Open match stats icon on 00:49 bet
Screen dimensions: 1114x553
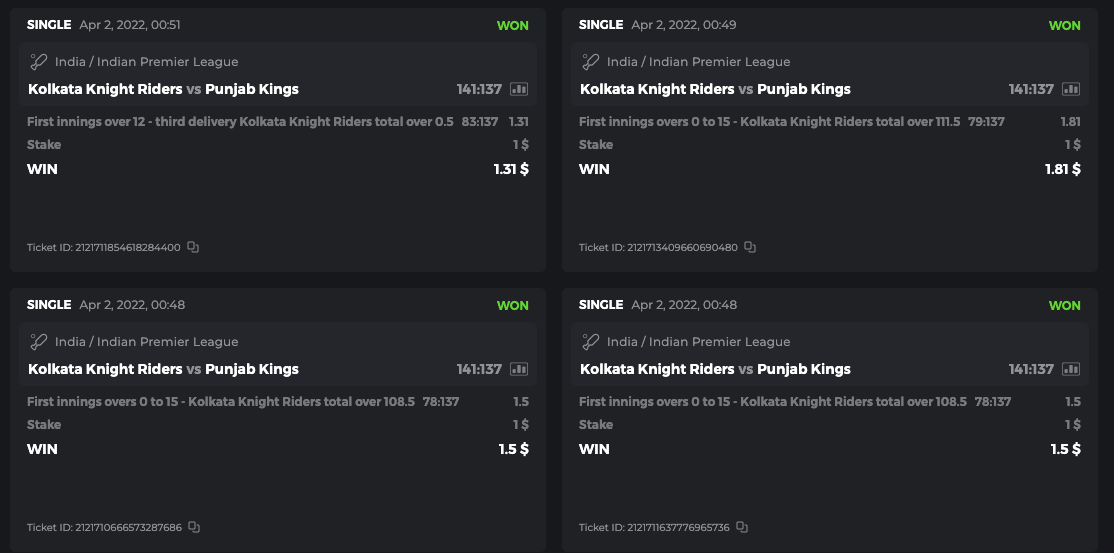[1071, 89]
